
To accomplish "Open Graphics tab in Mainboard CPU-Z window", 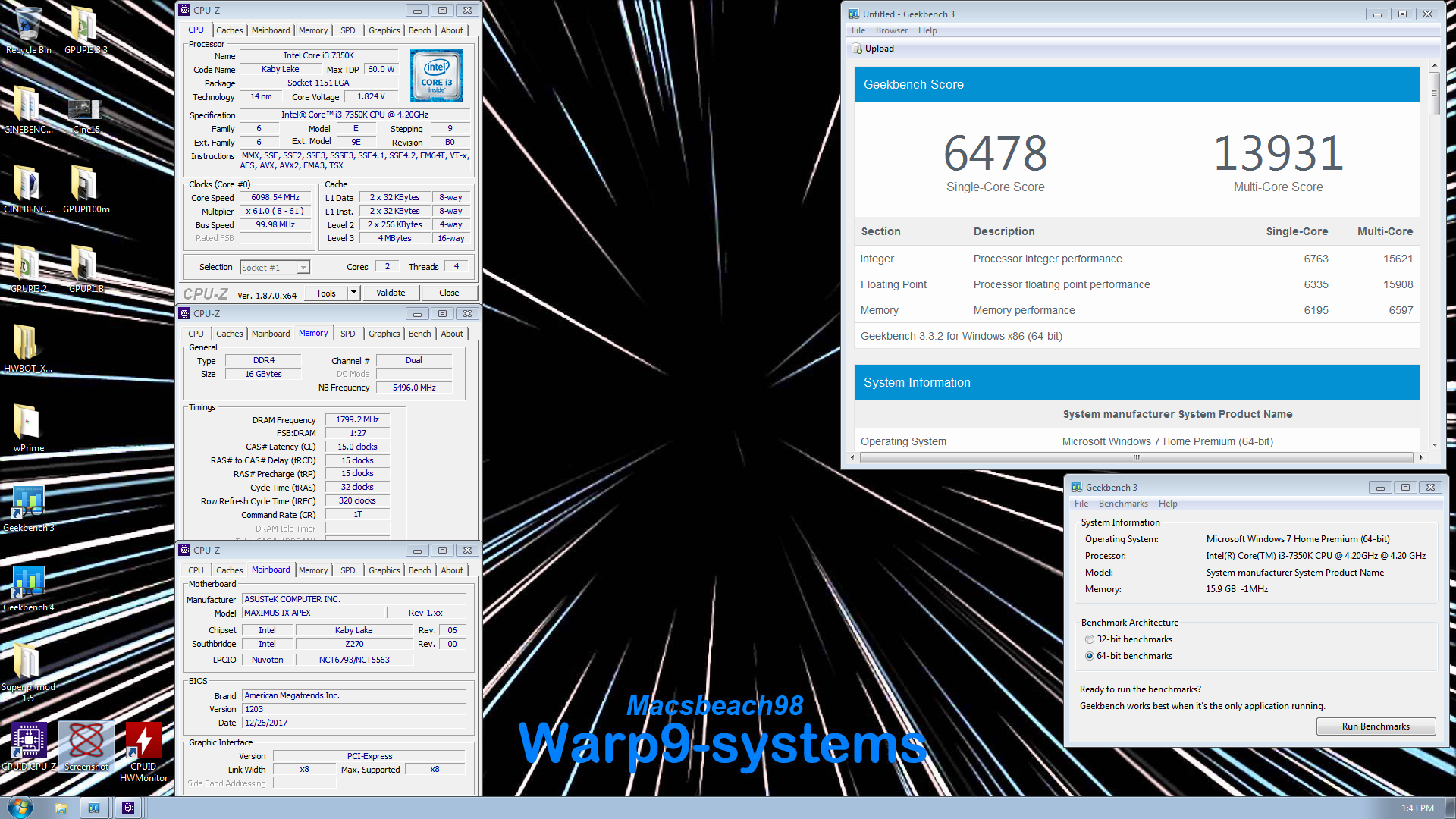I will click(x=384, y=570).
